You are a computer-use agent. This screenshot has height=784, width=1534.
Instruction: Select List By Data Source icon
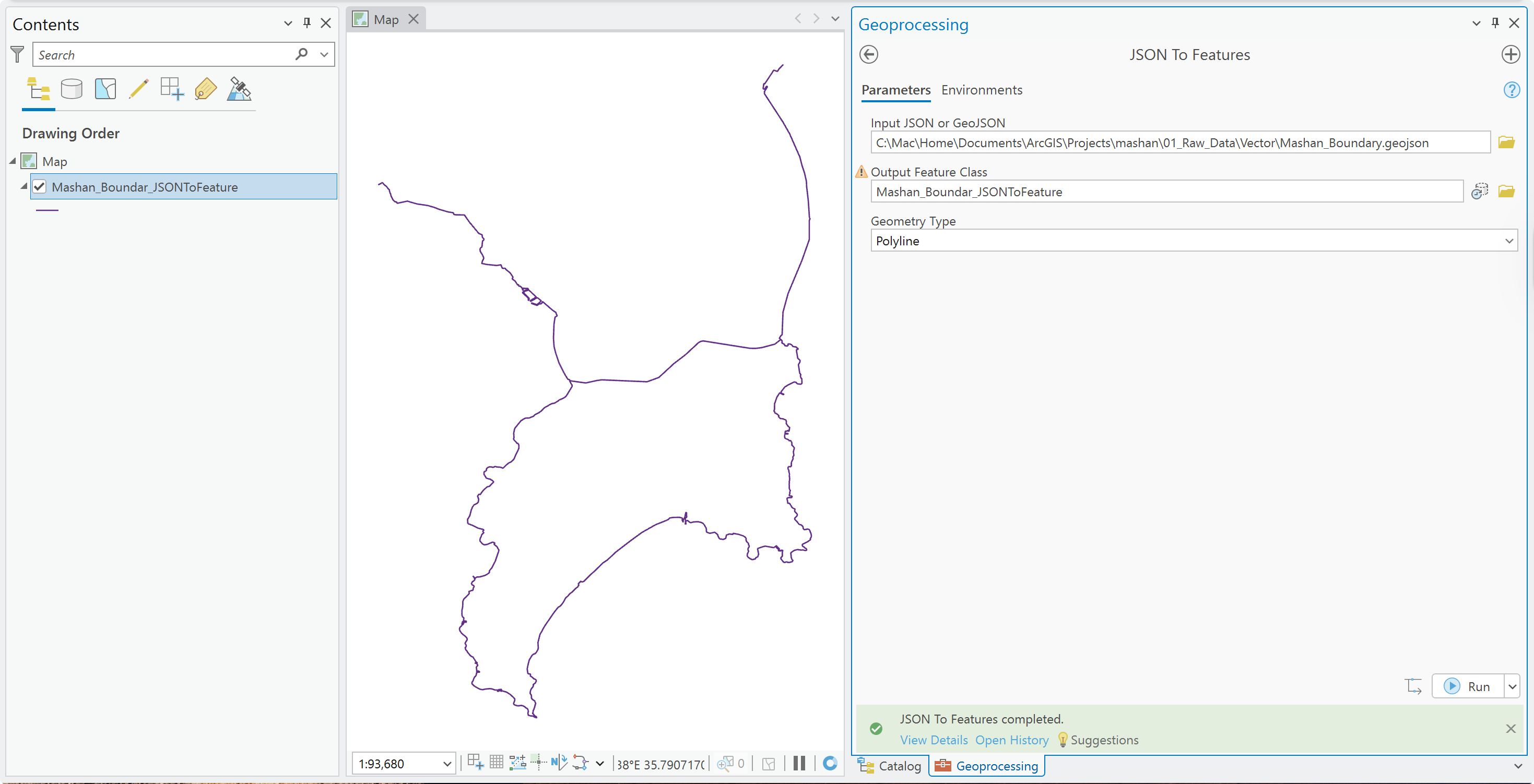[x=72, y=89]
